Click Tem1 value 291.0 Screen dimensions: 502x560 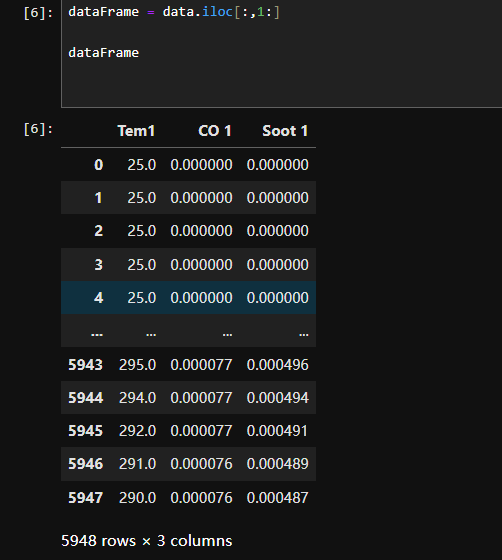(137, 464)
